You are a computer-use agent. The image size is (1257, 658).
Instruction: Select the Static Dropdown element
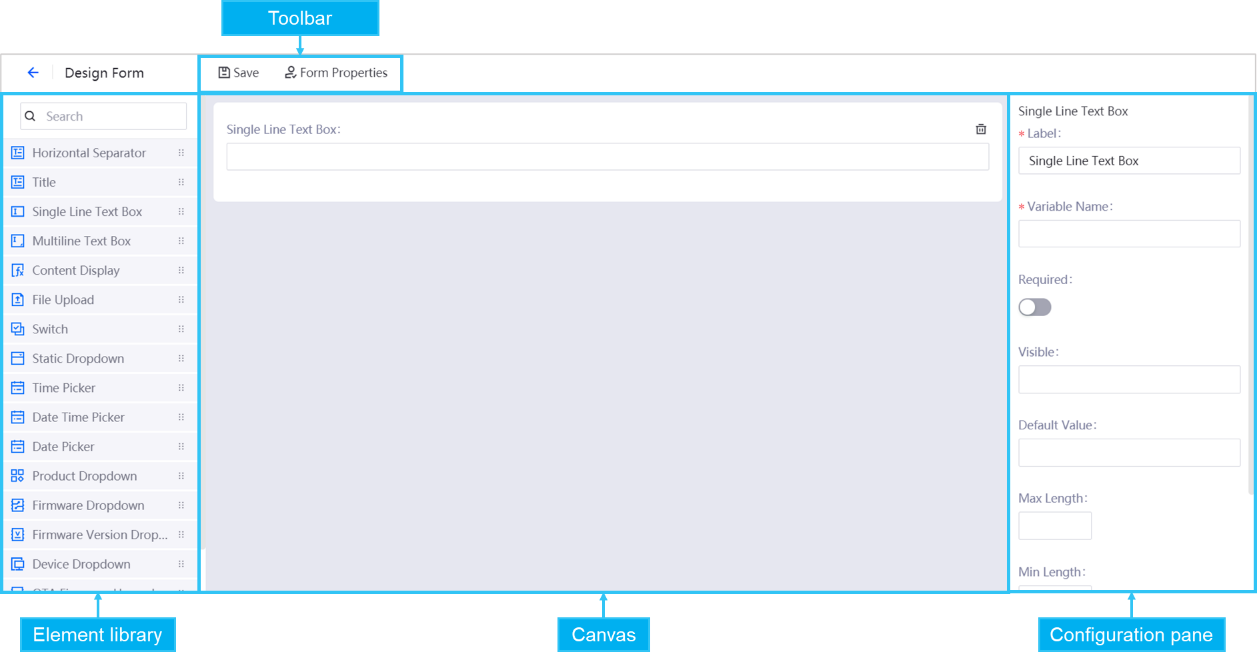[x=78, y=358]
